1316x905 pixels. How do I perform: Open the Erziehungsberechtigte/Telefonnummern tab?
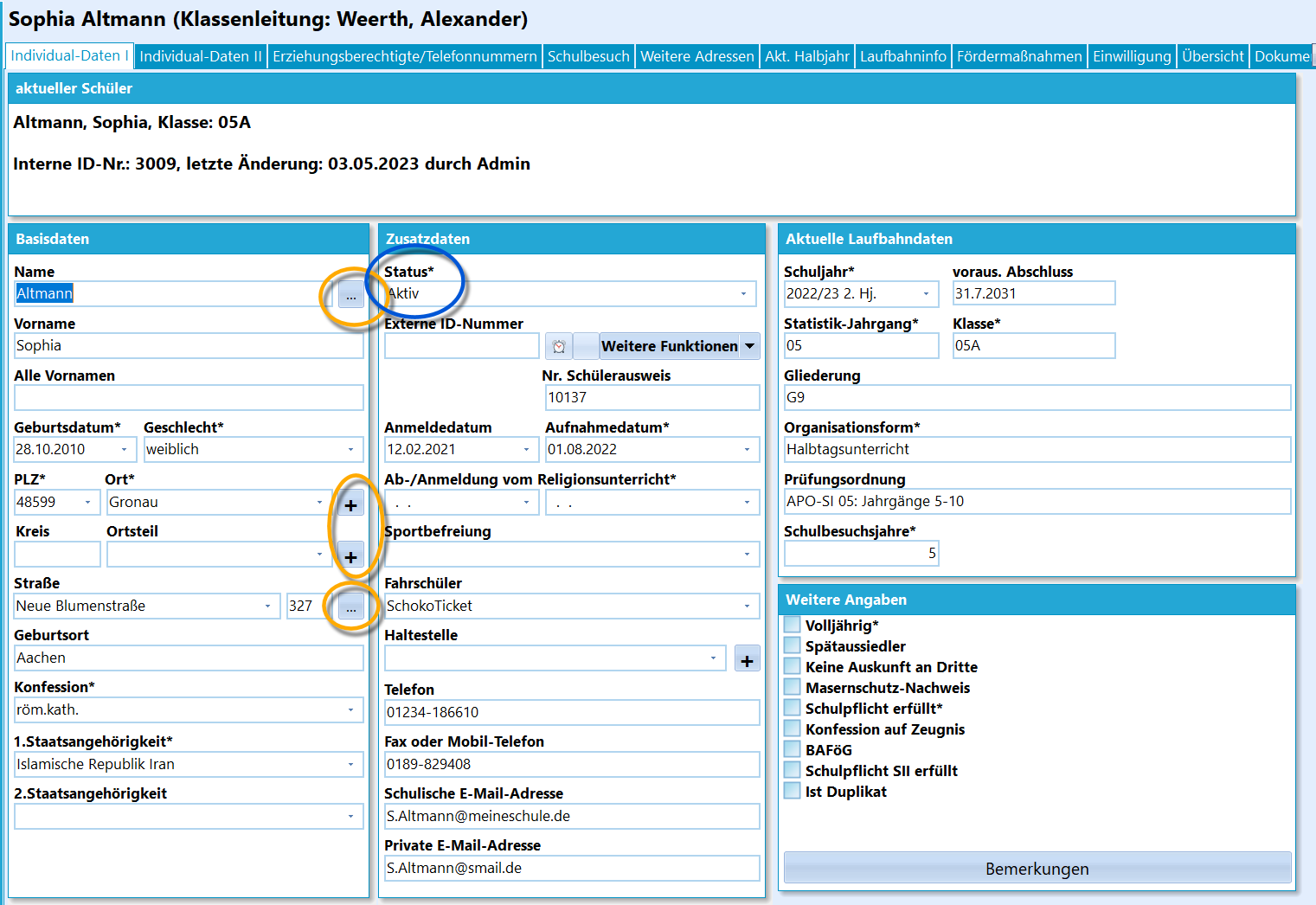coord(405,56)
